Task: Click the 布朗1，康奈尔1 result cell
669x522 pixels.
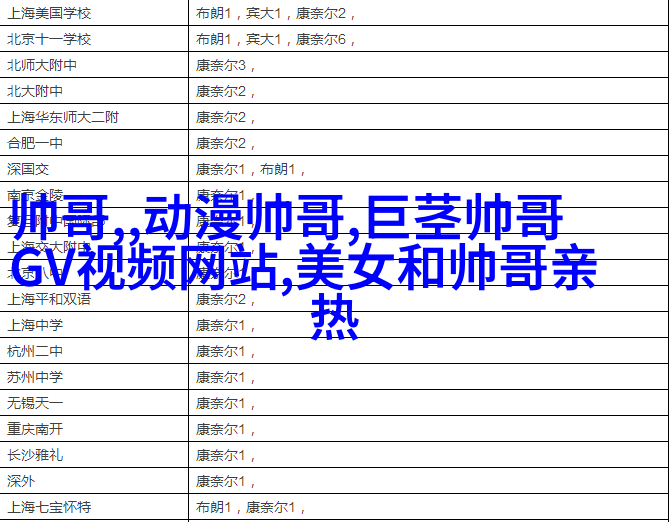Action: click(428, 507)
